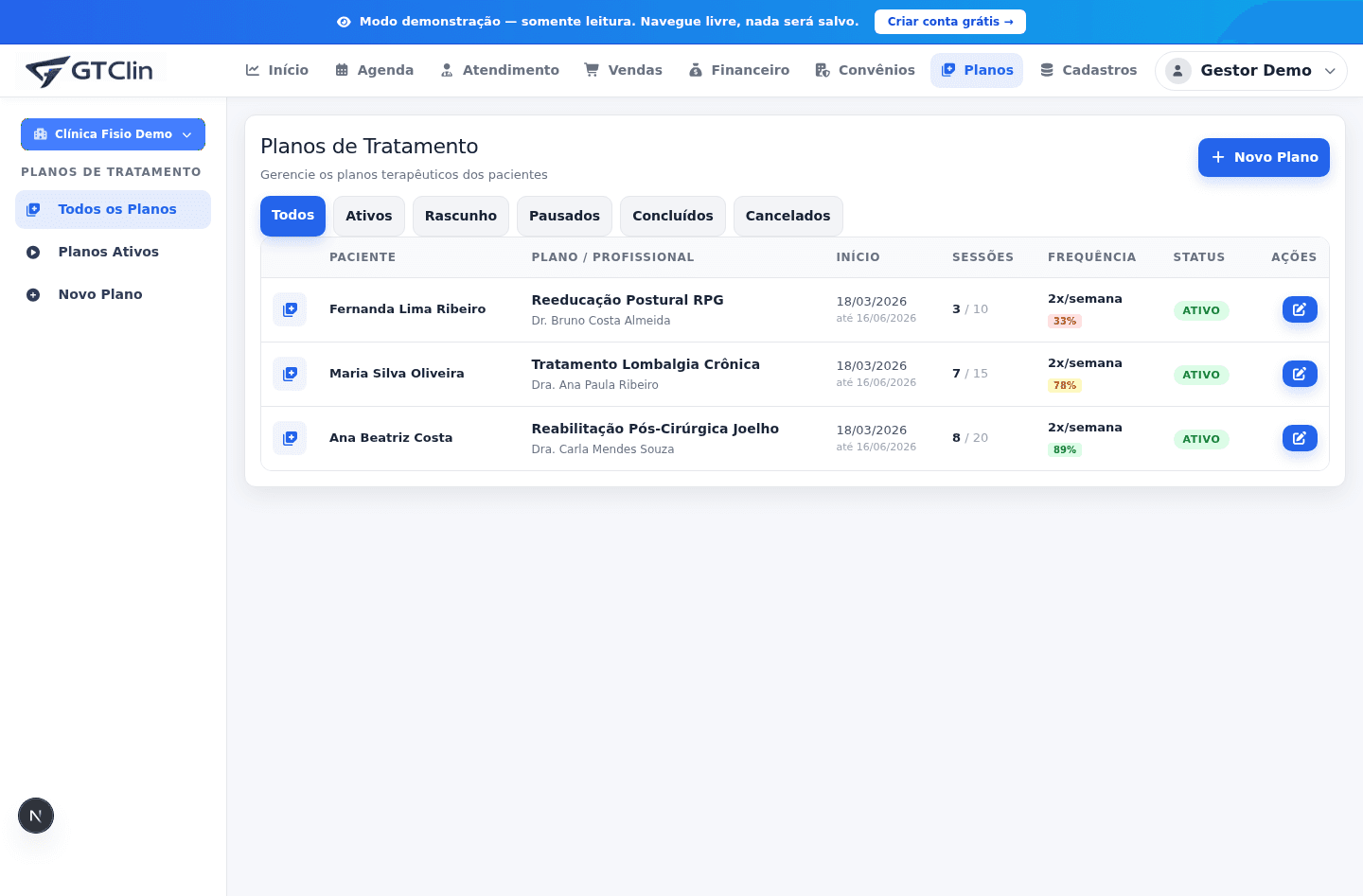Open Início in the top navigation
Screen dimensions: 1363x896
(x=277, y=70)
